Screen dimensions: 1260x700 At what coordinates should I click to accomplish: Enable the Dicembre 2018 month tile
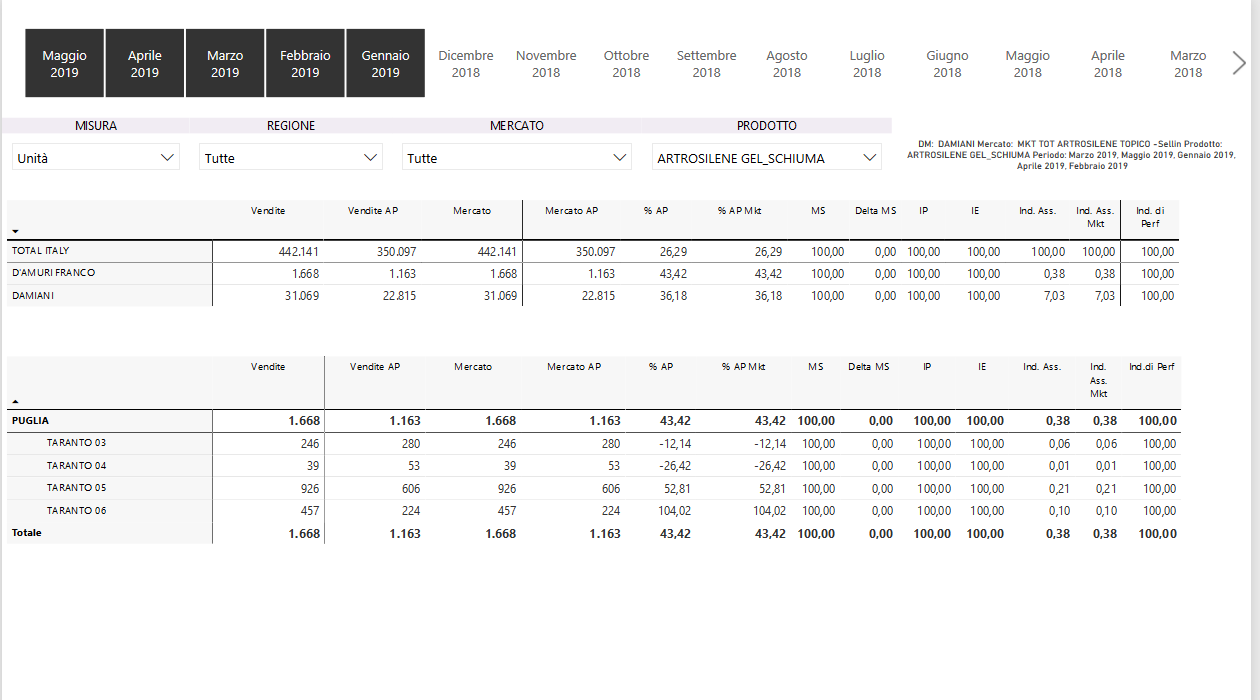pos(466,64)
